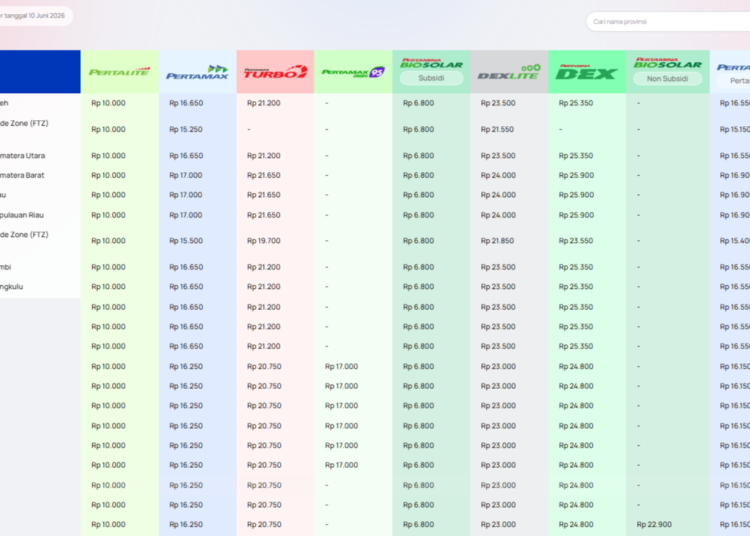750x536 pixels.
Task: Click the Subsidi pill label
Action: (x=431, y=78)
